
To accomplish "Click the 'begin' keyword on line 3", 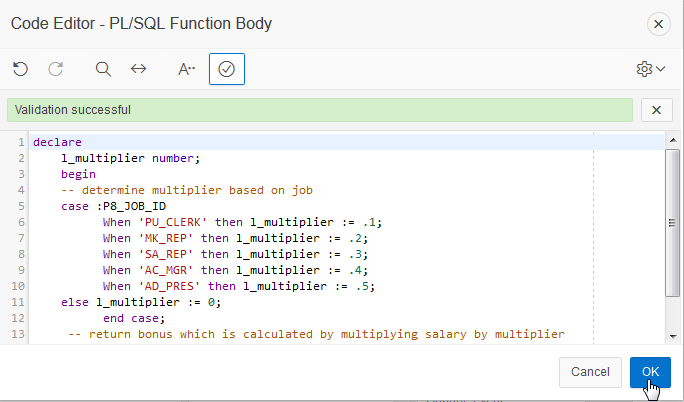I will click(x=78, y=174).
